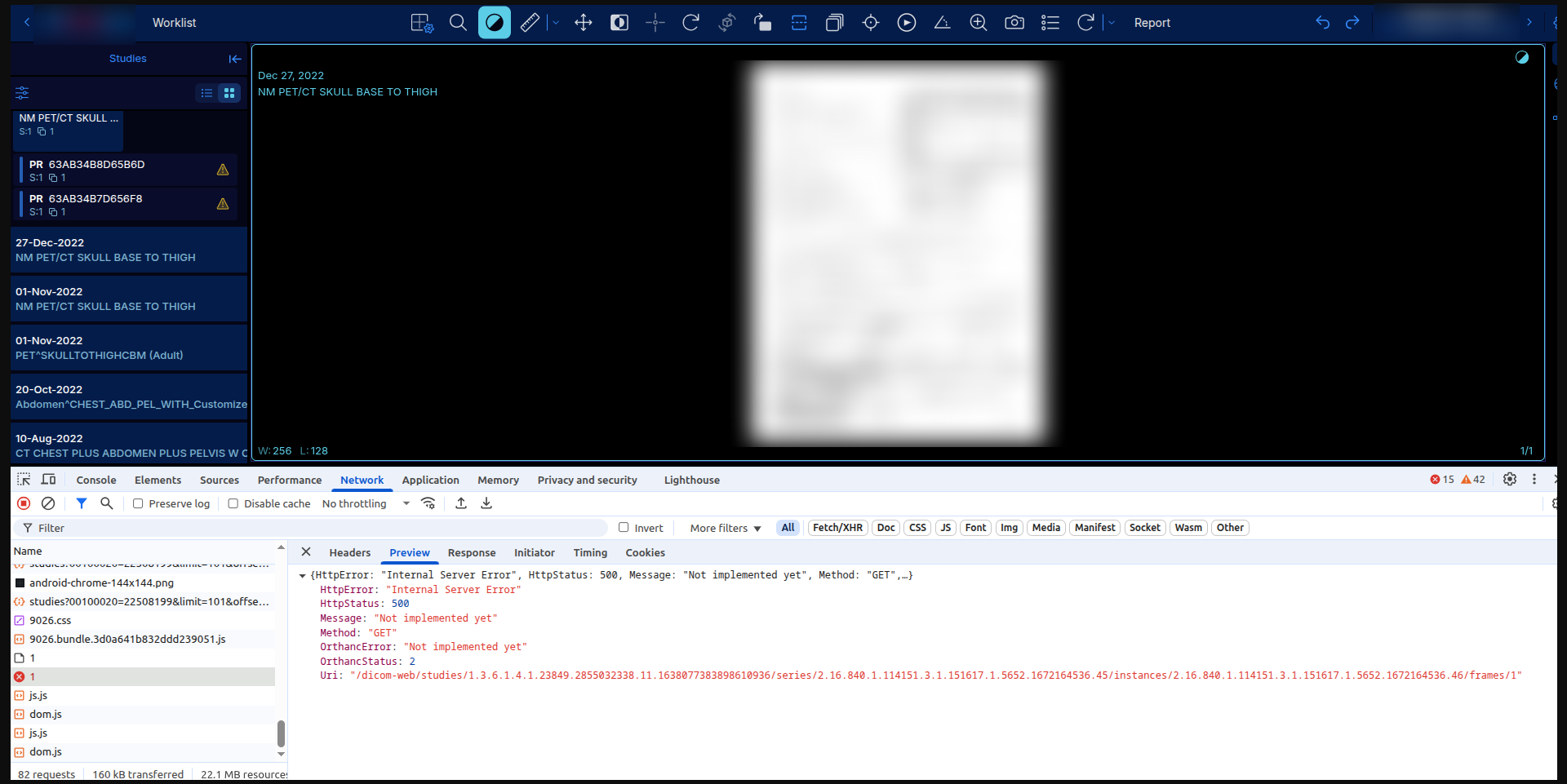Open 01-Nov-2022 PET^SKULLTOTHIGHCBM study
This screenshot has height=784, width=1567.
(x=129, y=348)
